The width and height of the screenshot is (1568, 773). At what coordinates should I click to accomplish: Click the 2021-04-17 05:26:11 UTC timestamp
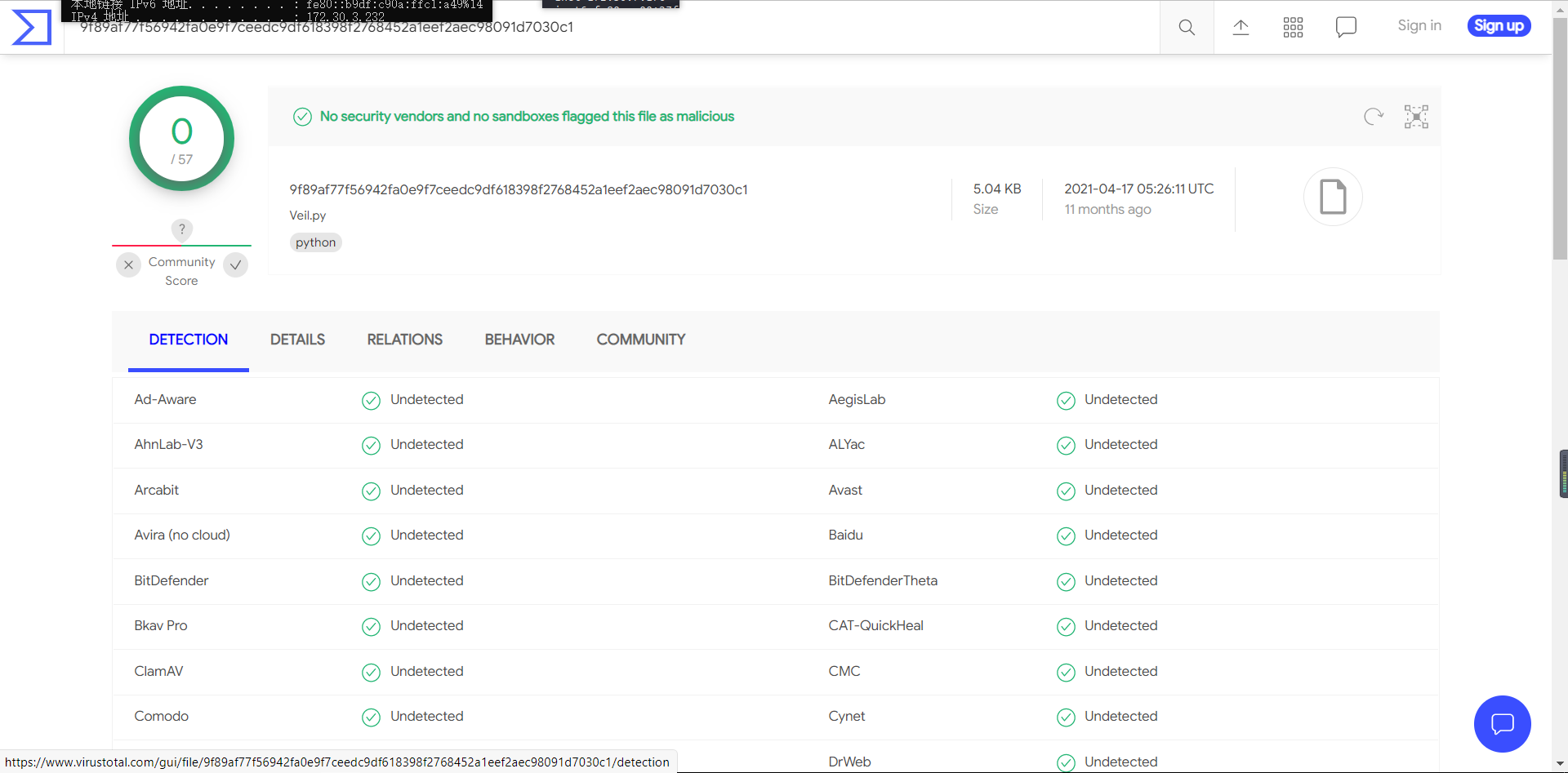click(x=1139, y=189)
